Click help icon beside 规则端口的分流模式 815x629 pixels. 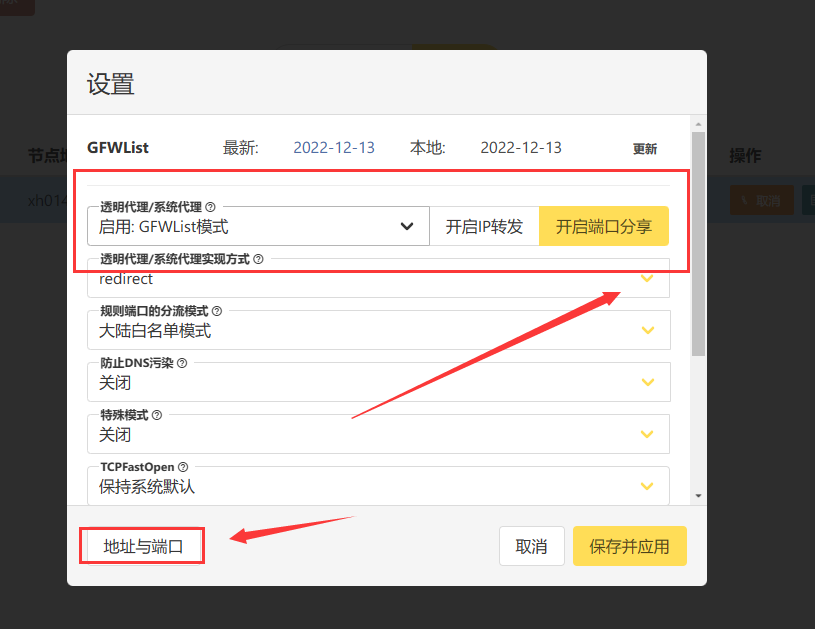(217, 311)
